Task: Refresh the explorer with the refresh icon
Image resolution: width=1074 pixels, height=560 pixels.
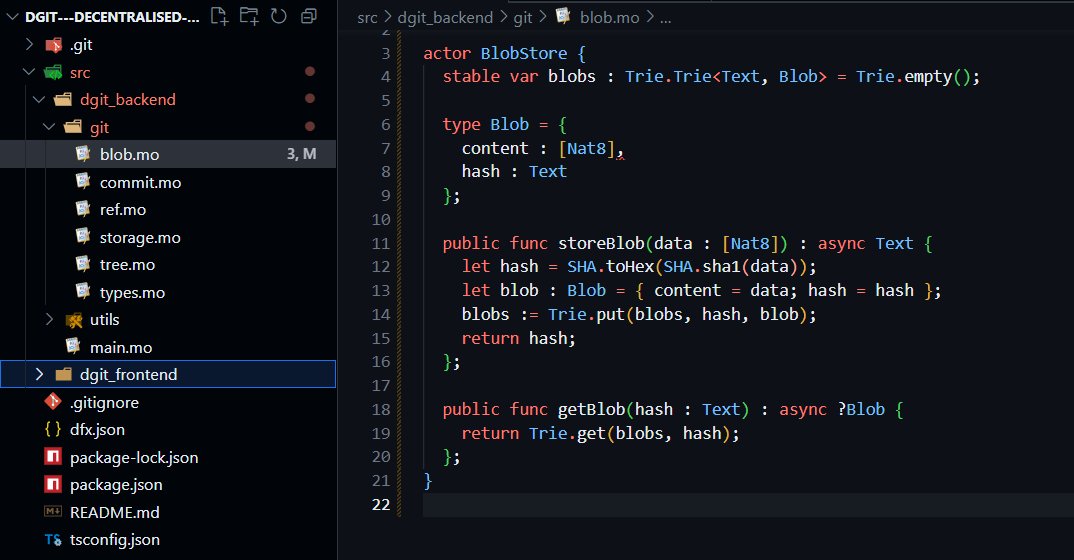Action: point(279,16)
